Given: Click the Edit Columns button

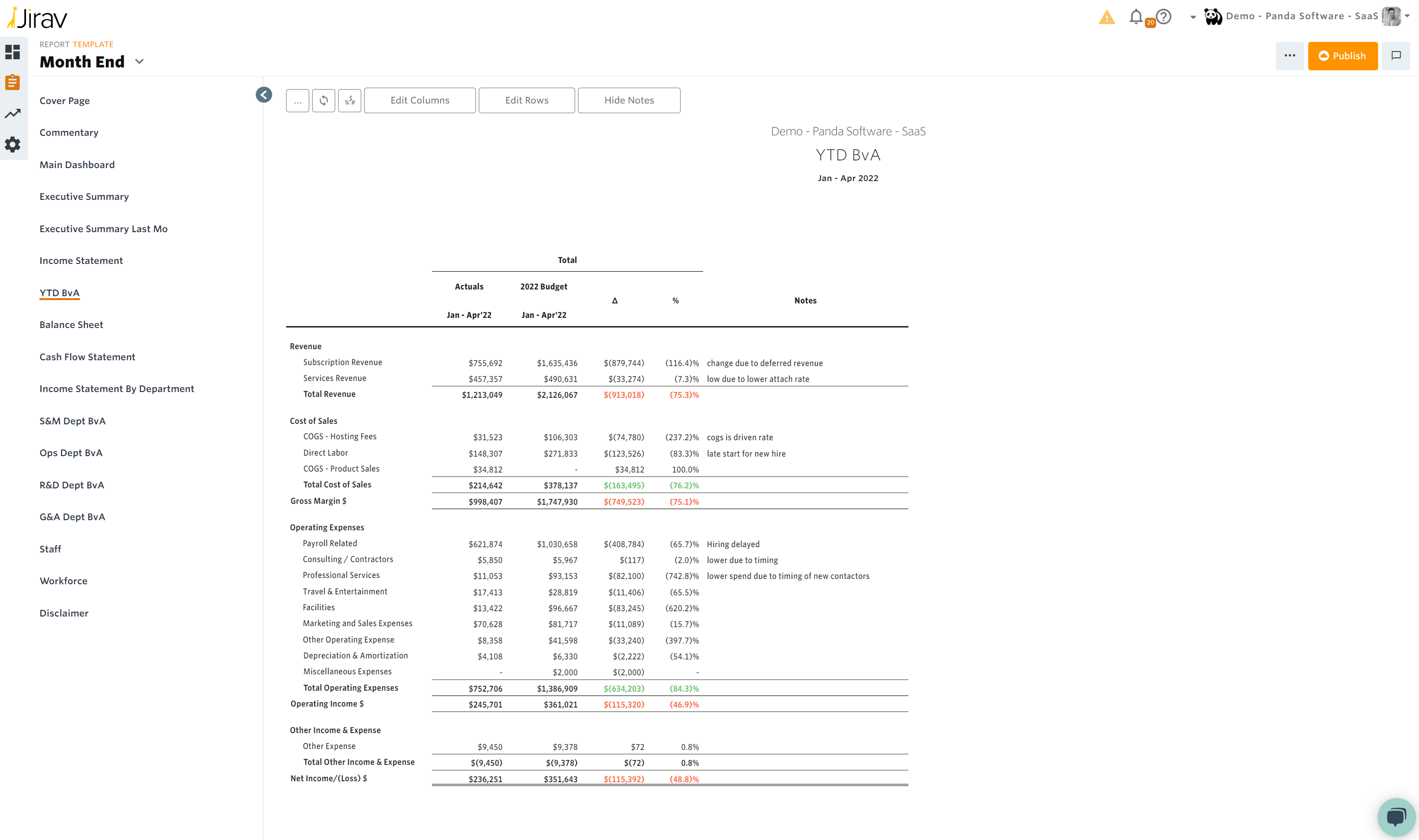Looking at the screenshot, I should pos(420,100).
